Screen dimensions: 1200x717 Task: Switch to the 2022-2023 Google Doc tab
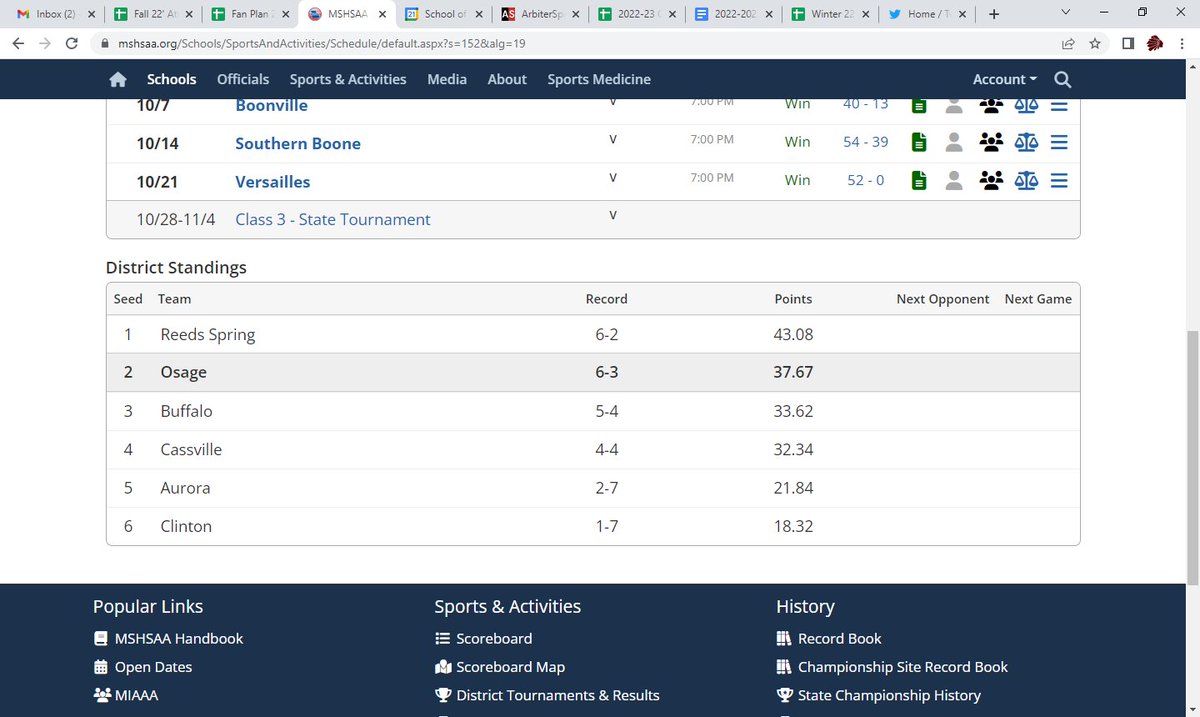[734, 15]
